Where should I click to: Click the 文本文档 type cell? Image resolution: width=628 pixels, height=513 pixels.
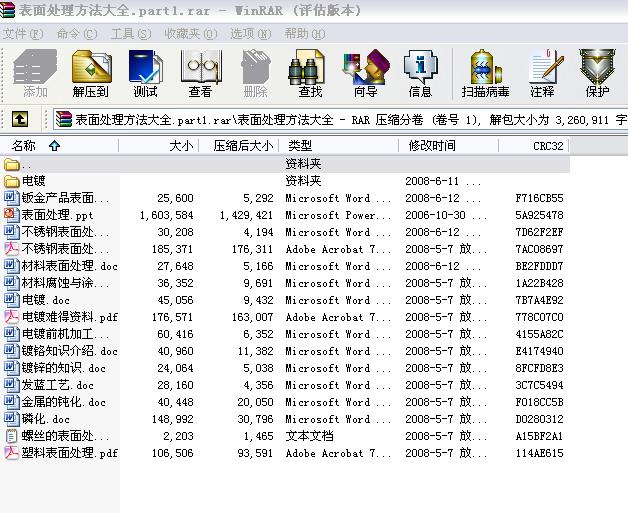coord(309,436)
